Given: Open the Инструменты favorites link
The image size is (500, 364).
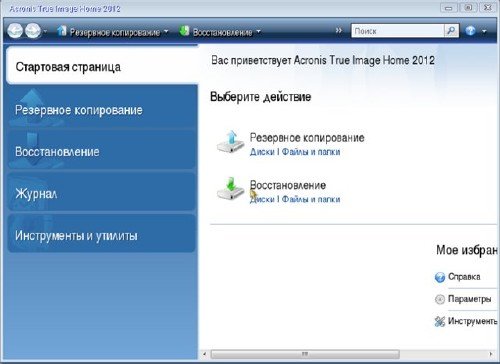Looking at the screenshot, I should click(473, 321).
